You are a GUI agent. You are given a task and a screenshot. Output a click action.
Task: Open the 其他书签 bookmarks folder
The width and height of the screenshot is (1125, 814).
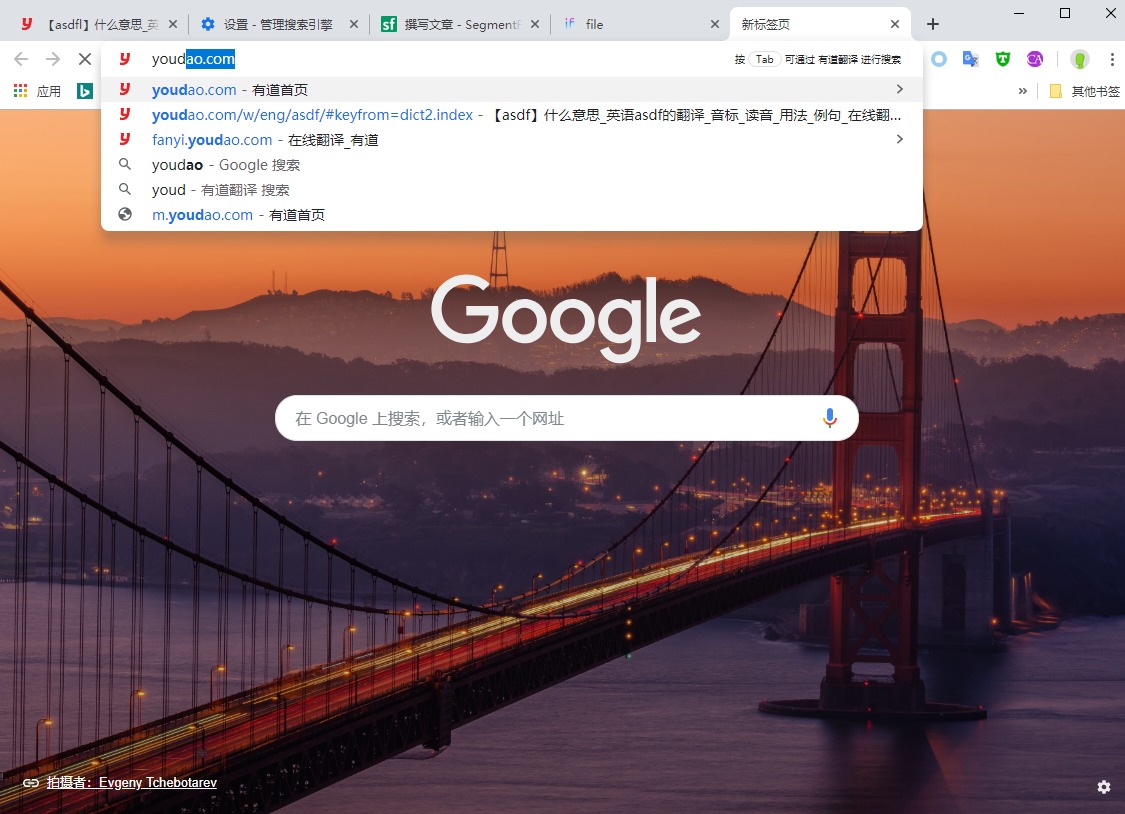[x=1084, y=91]
